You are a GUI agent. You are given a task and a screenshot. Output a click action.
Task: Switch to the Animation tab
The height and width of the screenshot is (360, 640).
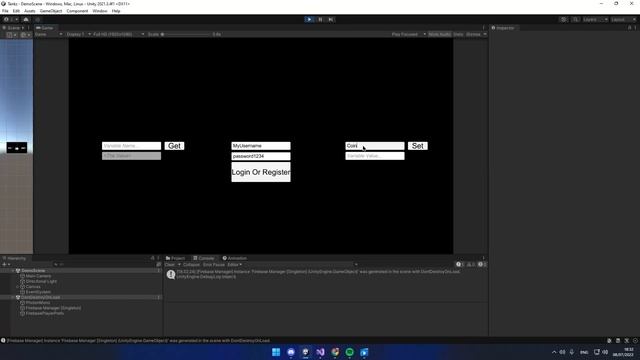click(235, 258)
